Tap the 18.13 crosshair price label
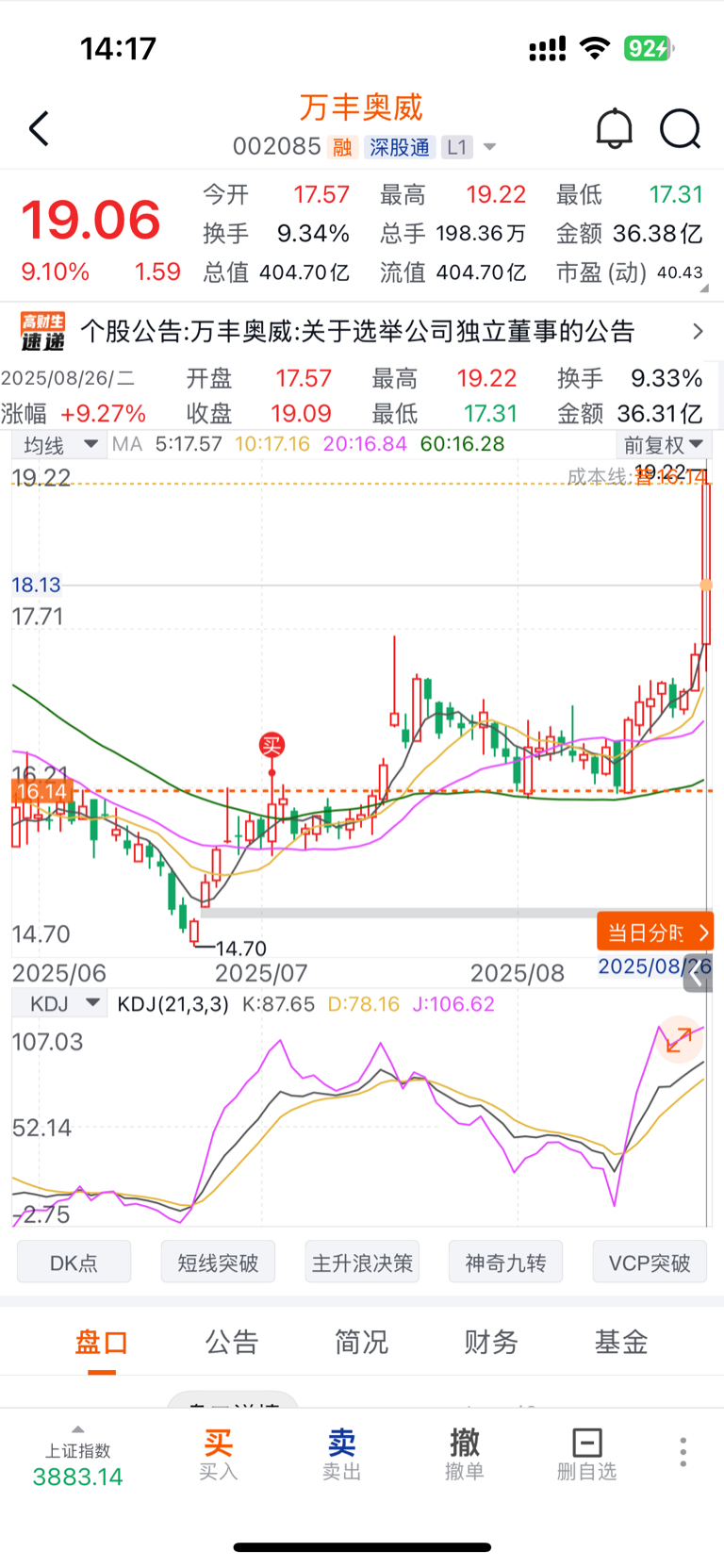This screenshot has width=724, height=1568. pos(36,585)
